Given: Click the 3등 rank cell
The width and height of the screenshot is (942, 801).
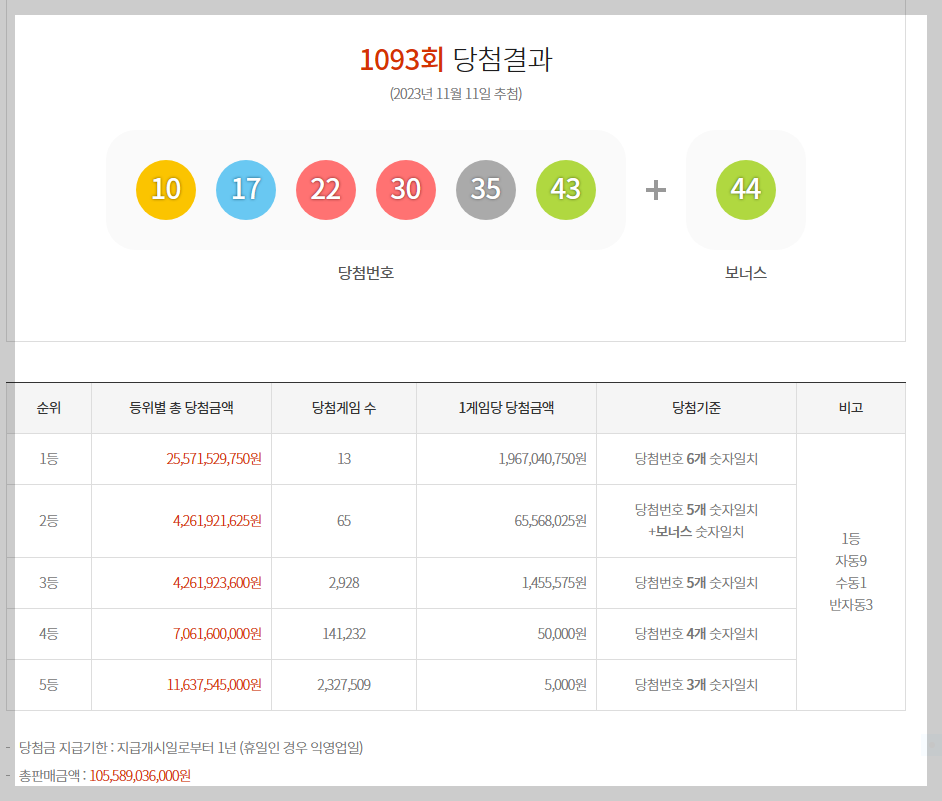Looking at the screenshot, I should [x=49, y=583].
